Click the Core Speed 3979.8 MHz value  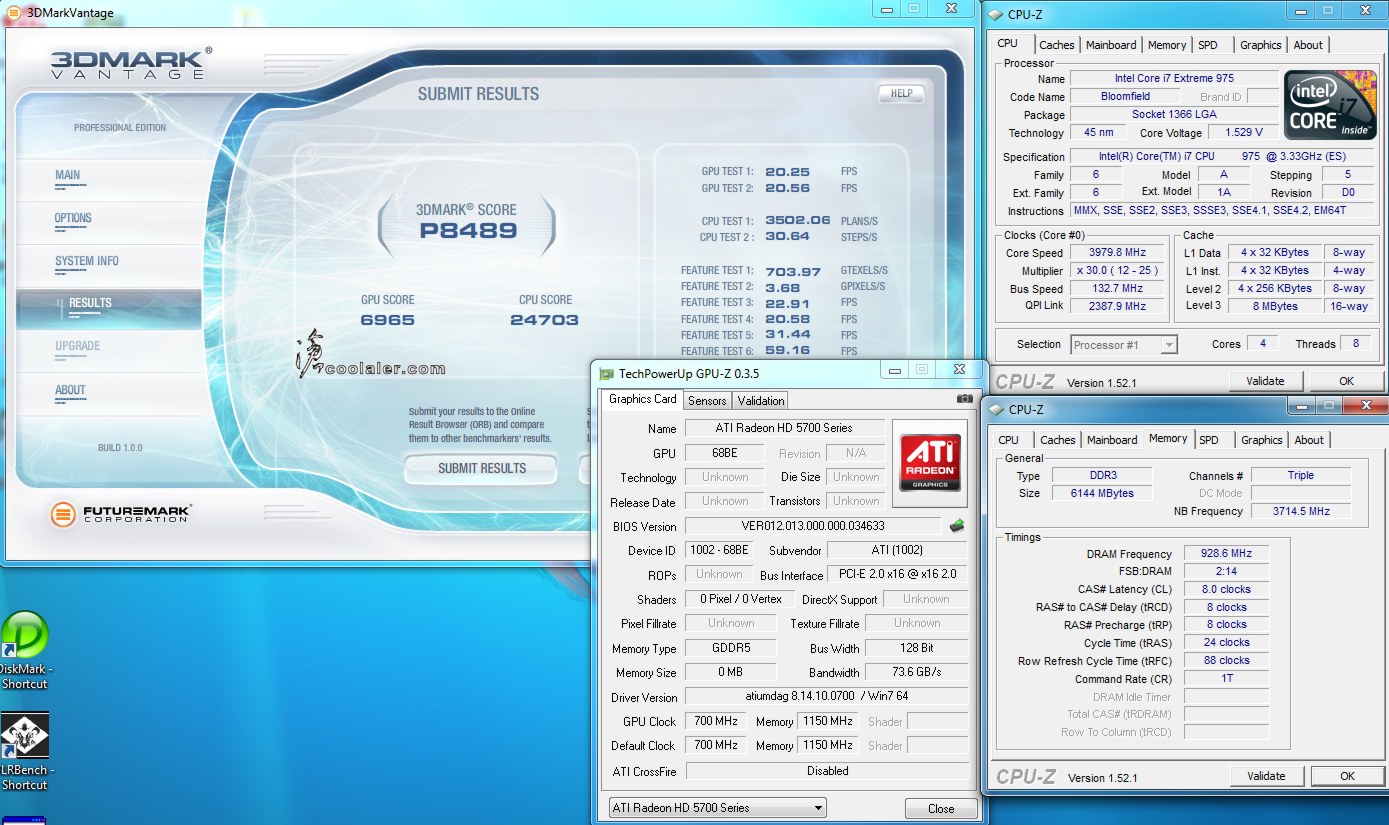tap(1117, 253)
